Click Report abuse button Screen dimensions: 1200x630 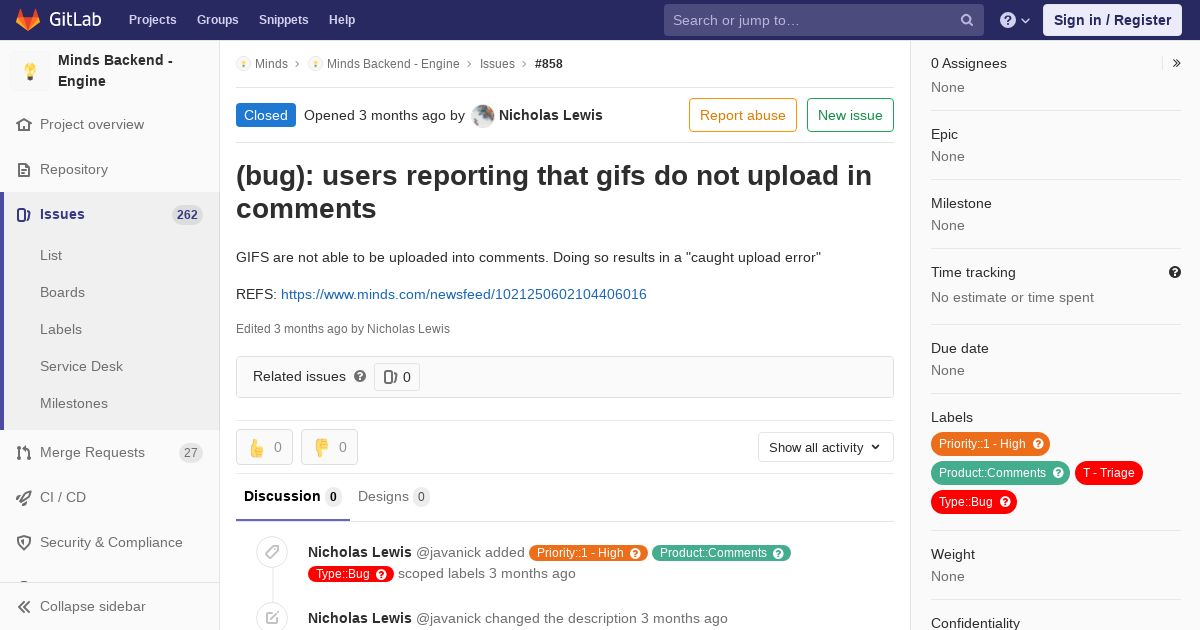[743, 115]
